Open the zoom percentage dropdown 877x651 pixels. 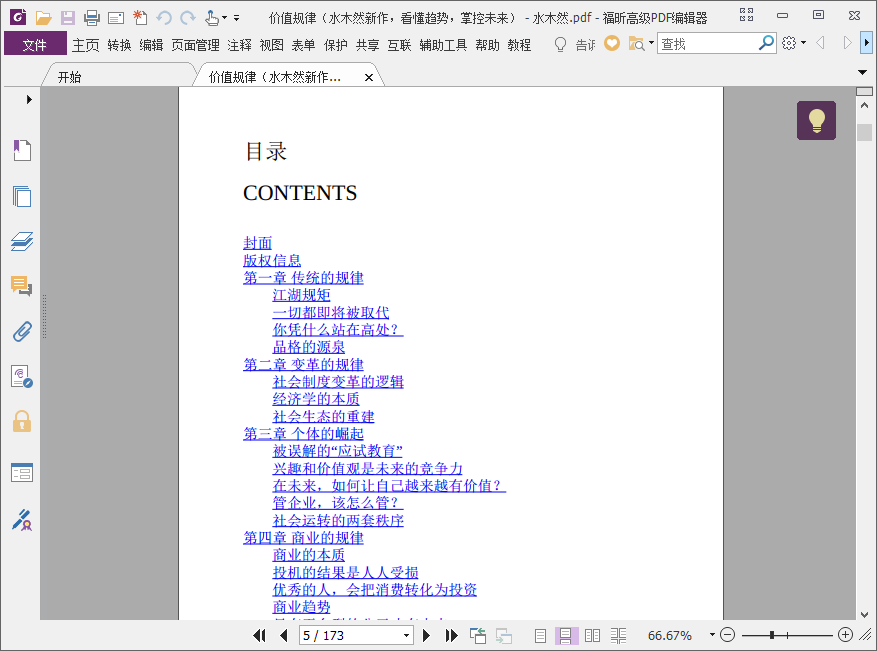(x=712, y=635)
